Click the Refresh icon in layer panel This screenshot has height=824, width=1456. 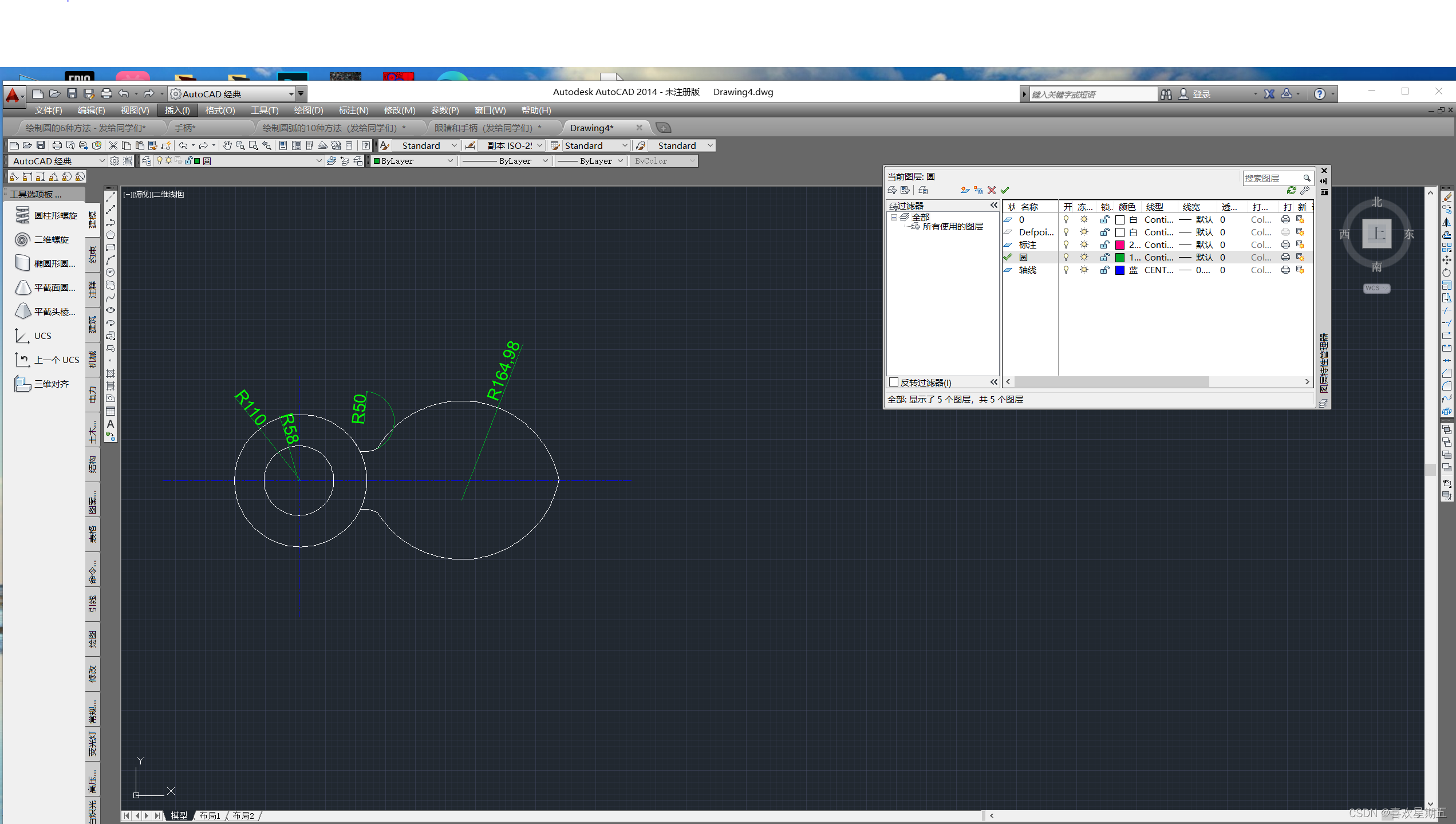pos(1291,190)
